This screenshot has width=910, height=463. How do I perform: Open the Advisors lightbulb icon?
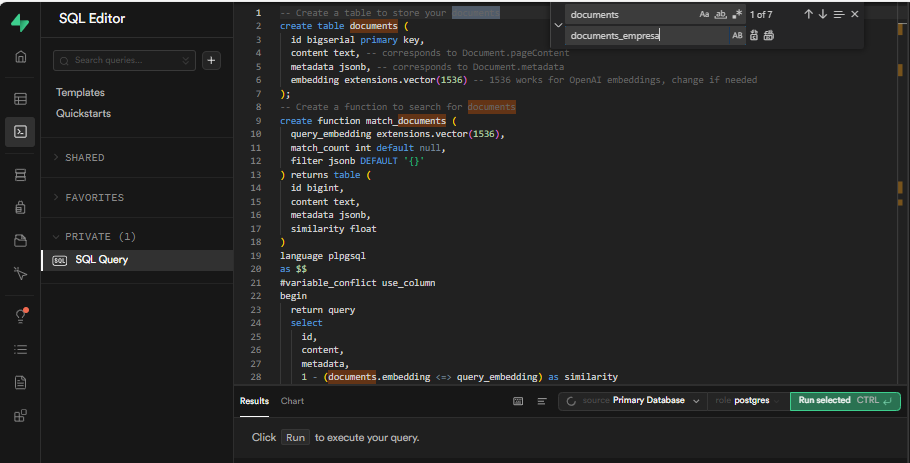pos(20,316)
